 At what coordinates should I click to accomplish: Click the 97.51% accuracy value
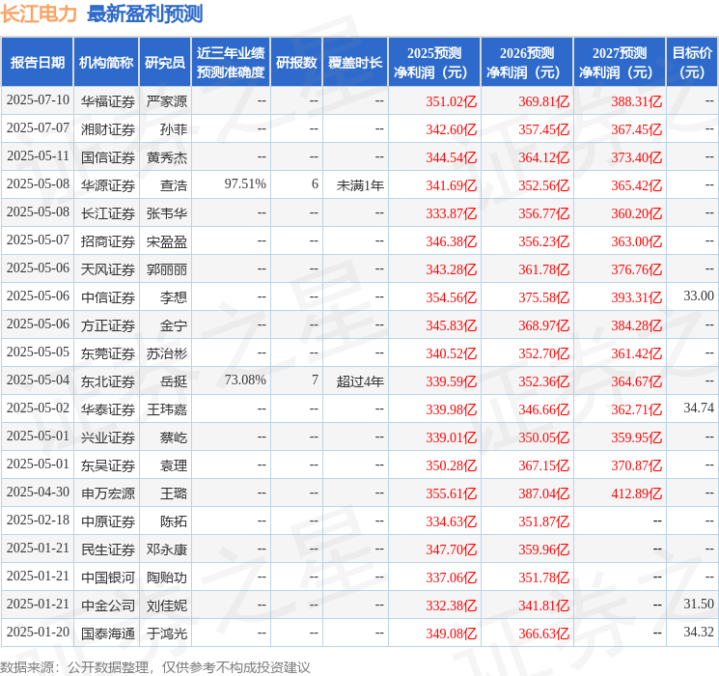[x=245, y=184]
